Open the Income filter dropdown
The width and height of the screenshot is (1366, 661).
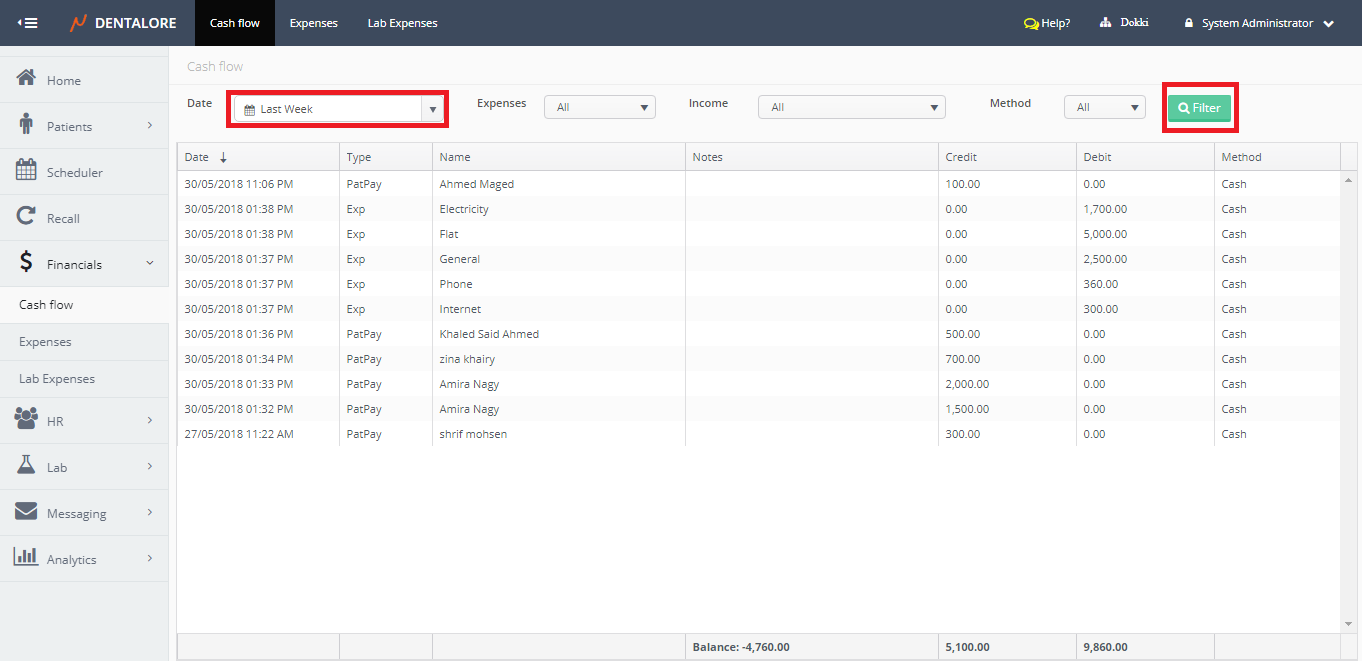pyautogui.click(x=851, y=107)
